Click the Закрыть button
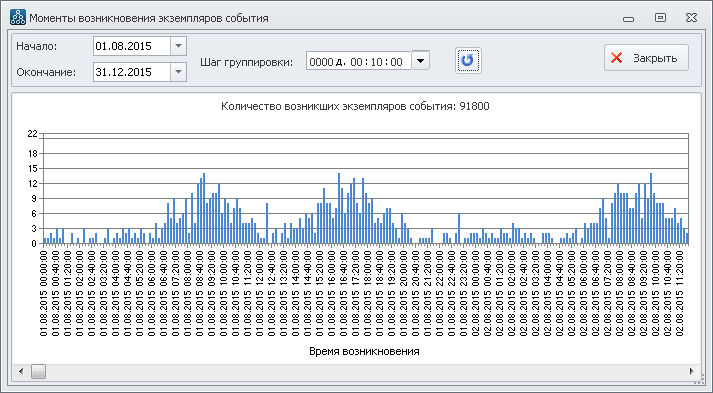Viewport: 713px width, 393px height. [x=646, y=58]
